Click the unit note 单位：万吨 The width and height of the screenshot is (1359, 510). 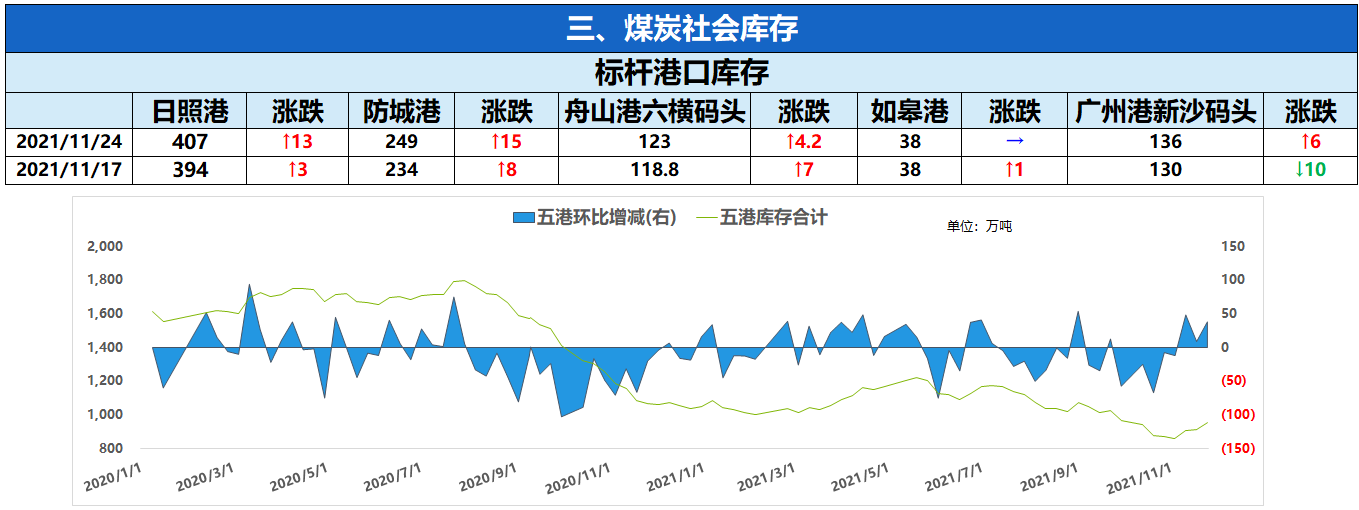pos(979,227)
